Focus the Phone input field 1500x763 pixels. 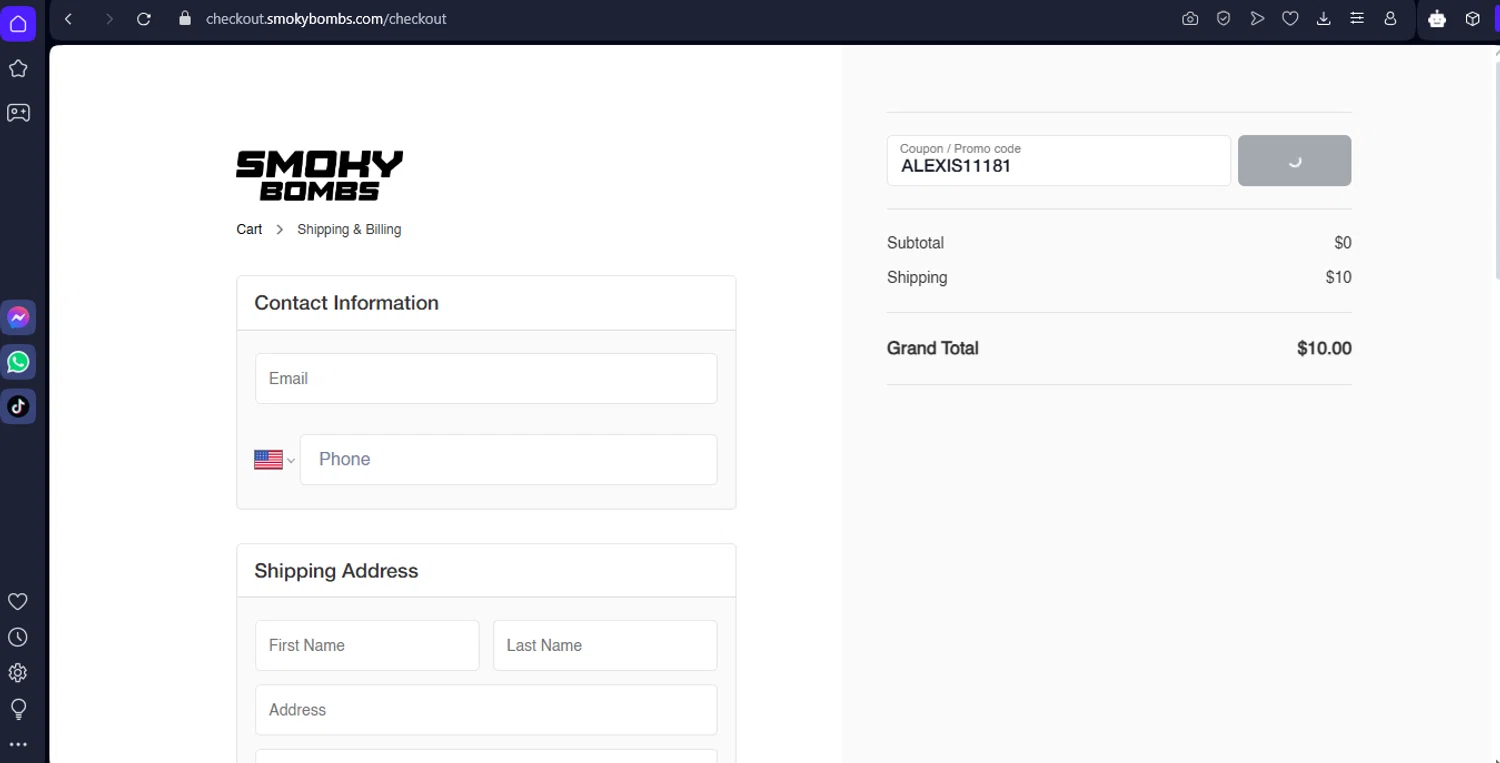tap(508, 459)
